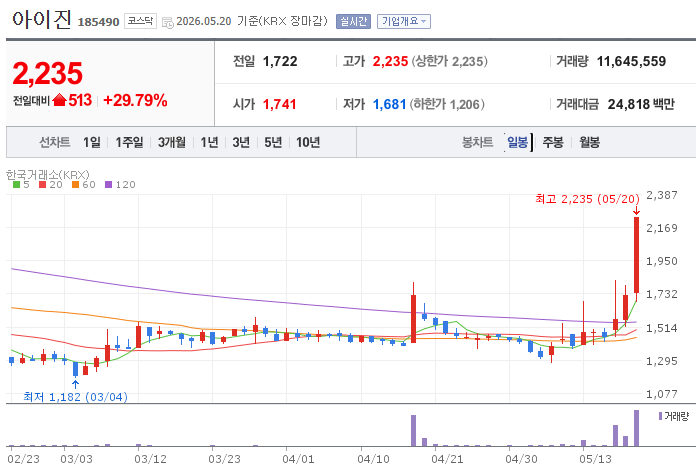696x470 pixels.
Task: Click the 봉차트 label
Action: 478,142
